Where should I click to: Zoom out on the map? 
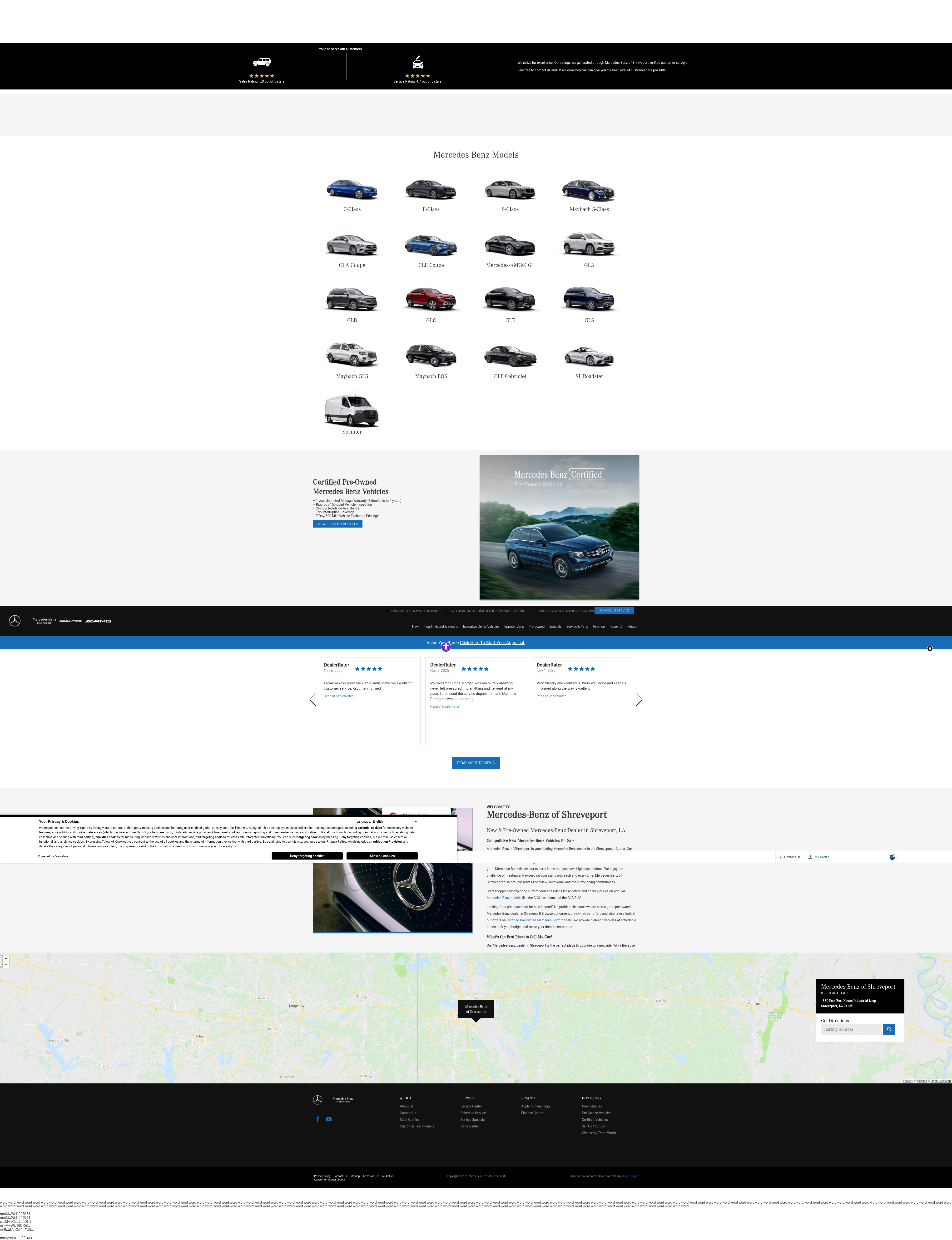pyautogui.click(x=6, y=965)
